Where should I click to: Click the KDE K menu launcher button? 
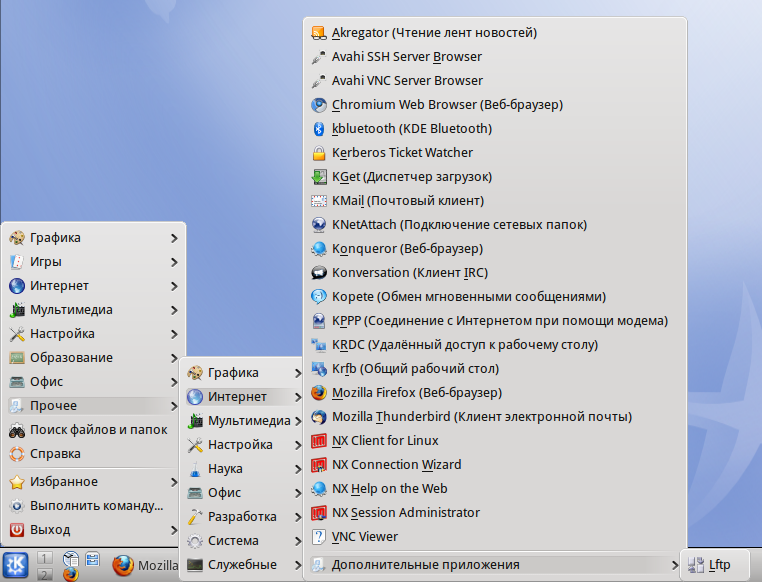tap(16, 565)
